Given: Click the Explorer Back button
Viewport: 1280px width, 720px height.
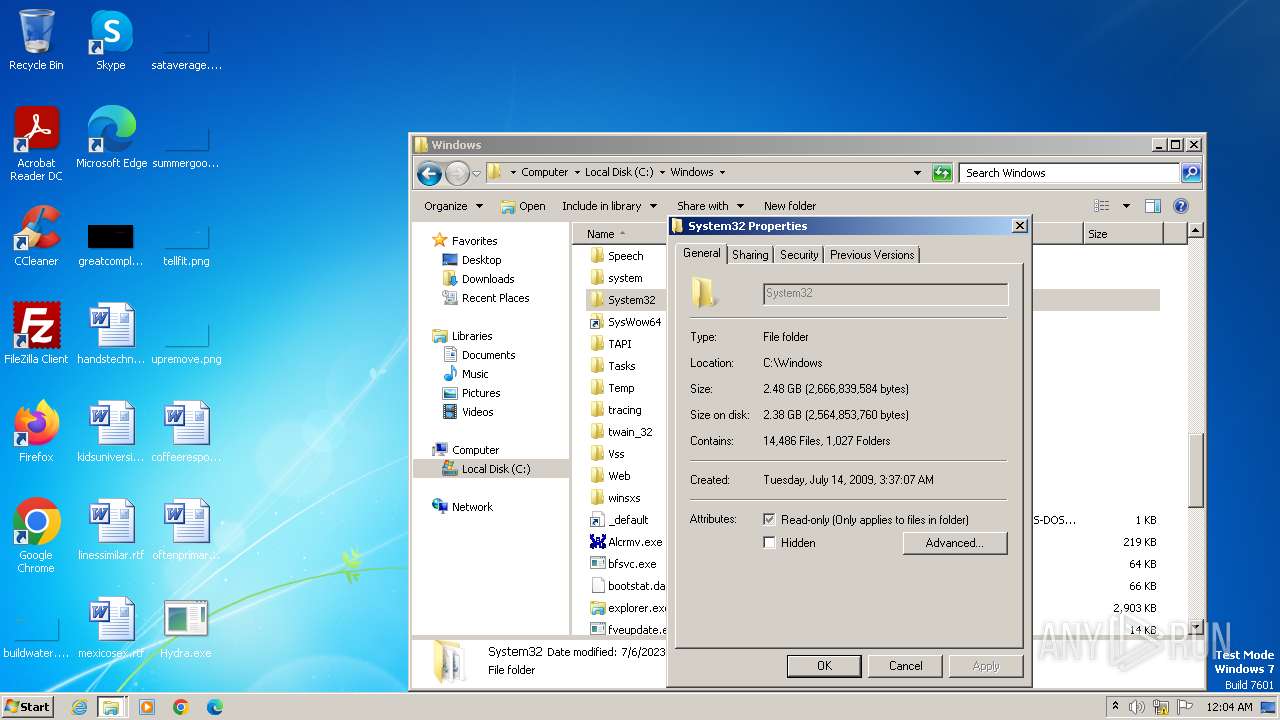Looking at the screenshot, I should 429,173.
